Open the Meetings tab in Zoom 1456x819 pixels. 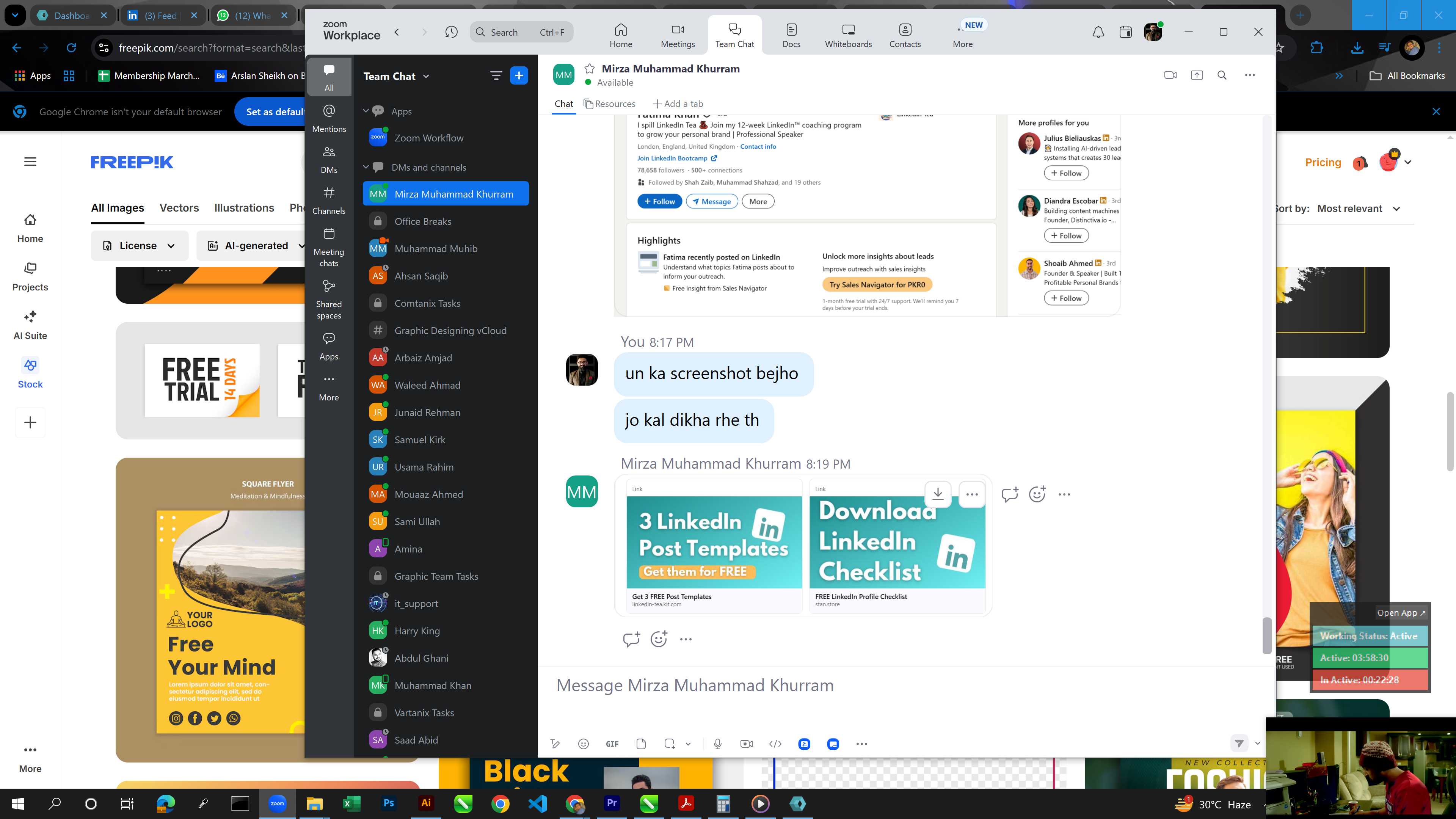(x=678, y=35)
